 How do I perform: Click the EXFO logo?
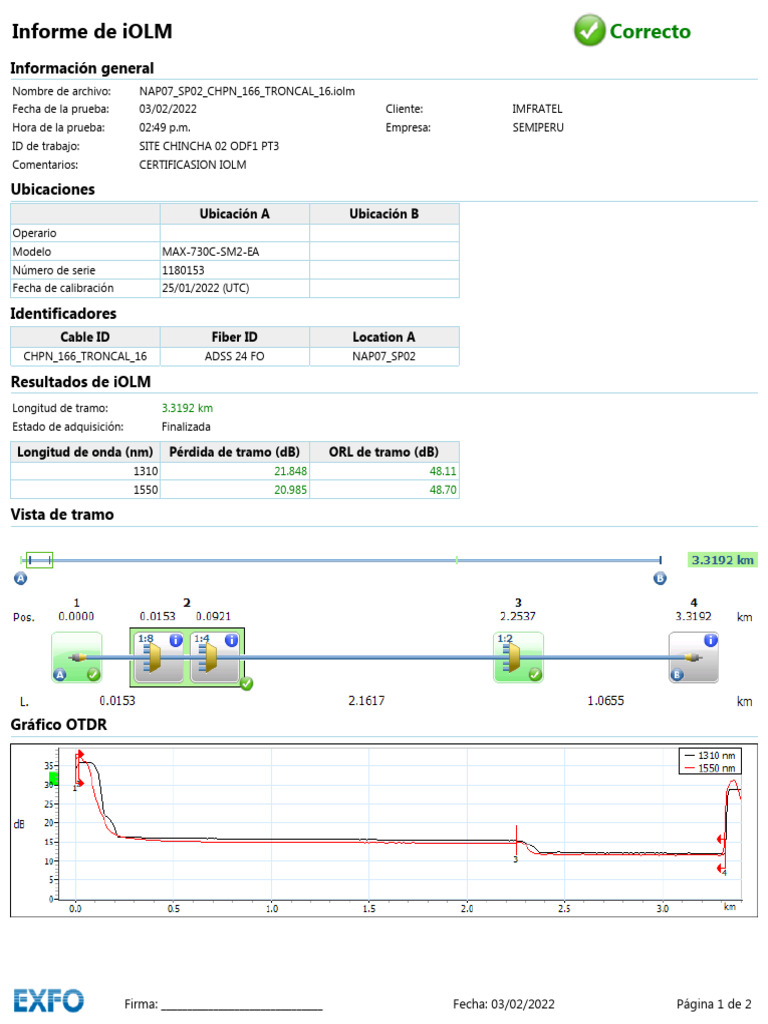point(49,1000)
